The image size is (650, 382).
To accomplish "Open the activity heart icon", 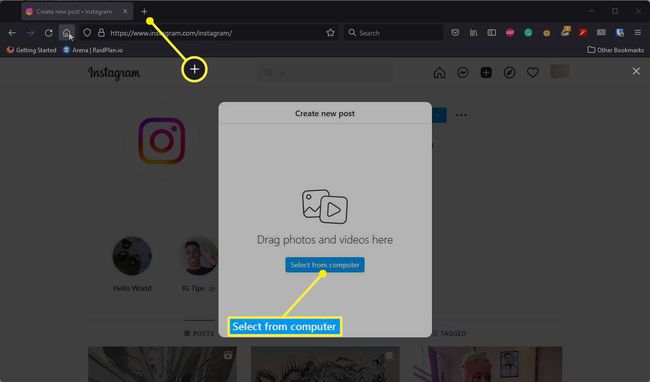I will click(x=533, y=73).
